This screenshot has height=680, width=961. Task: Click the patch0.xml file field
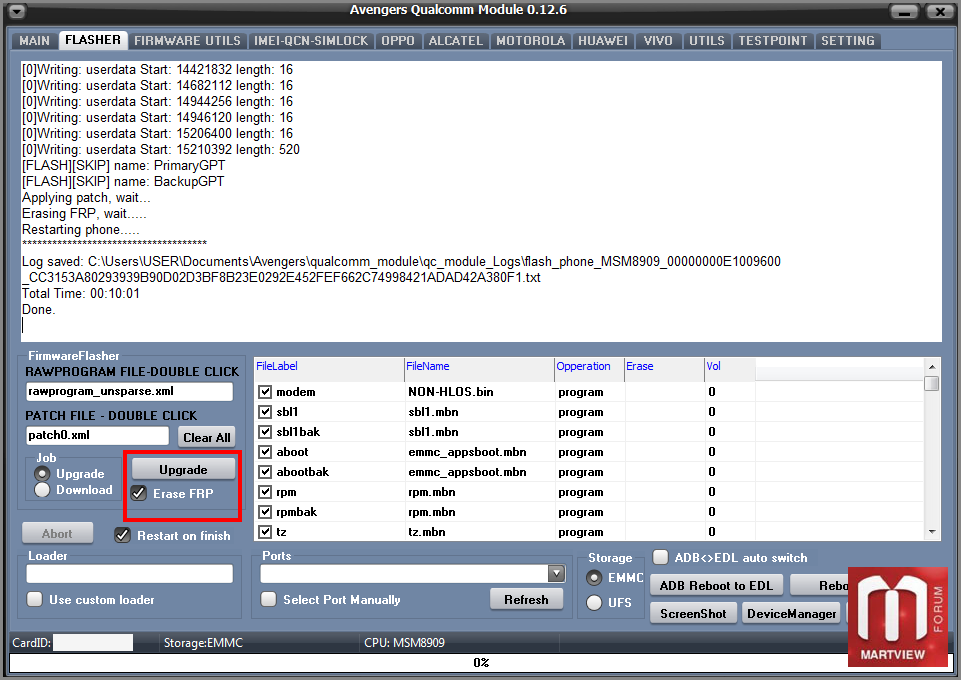tap(97, 436)
